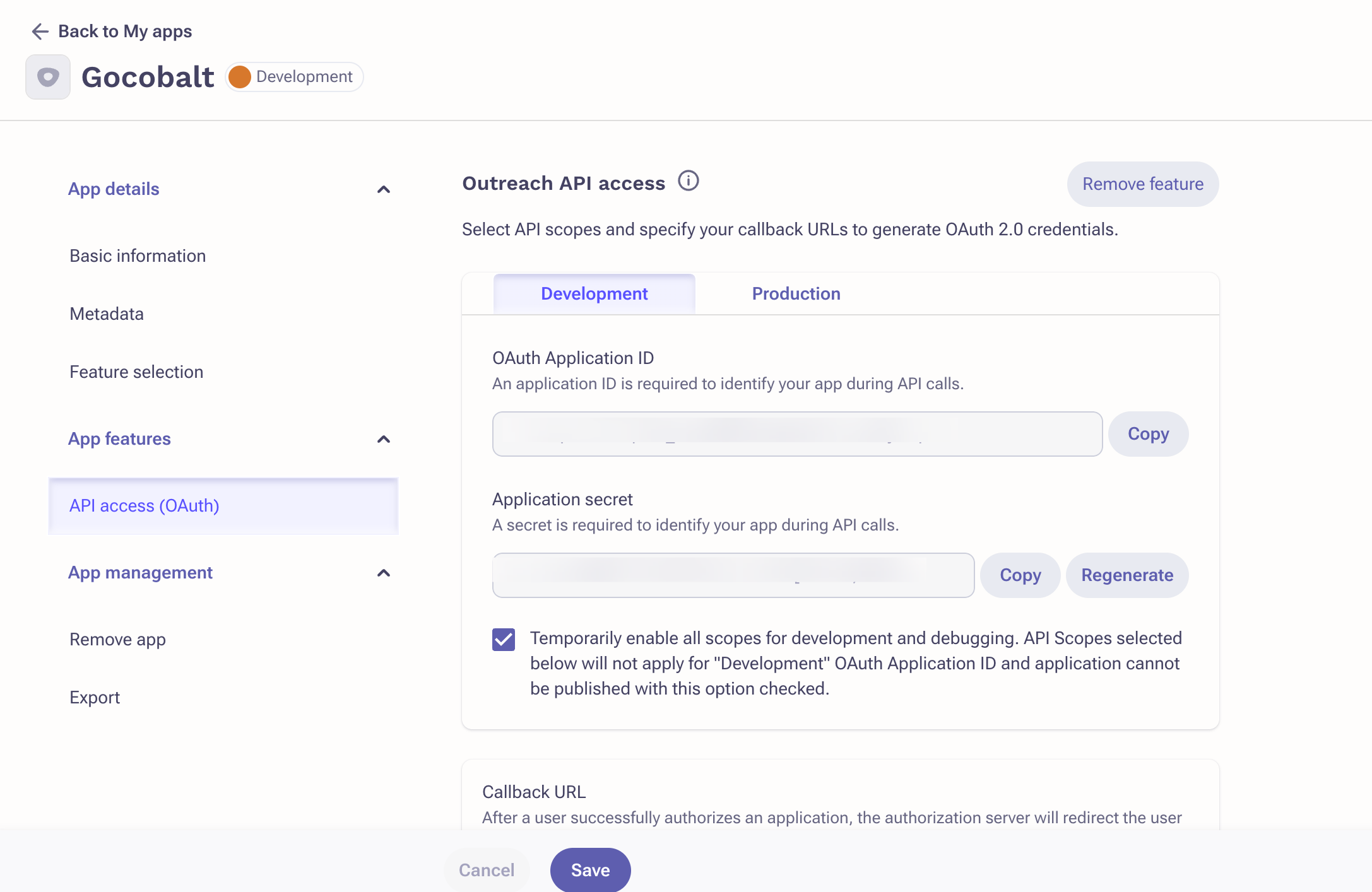Switch to the Production tab
1372x892 pixels.
pos(796,294)
